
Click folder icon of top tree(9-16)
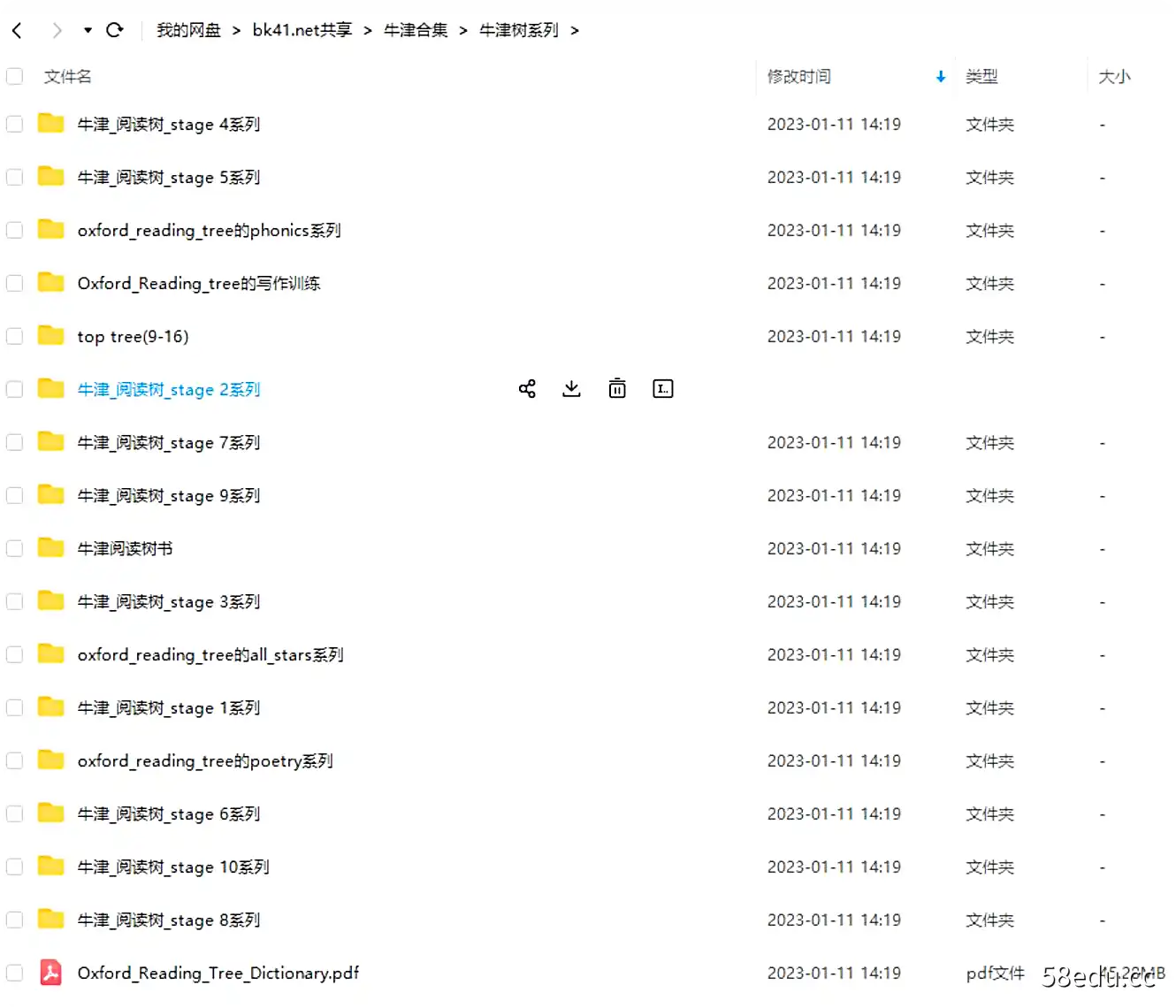(51, 335)
